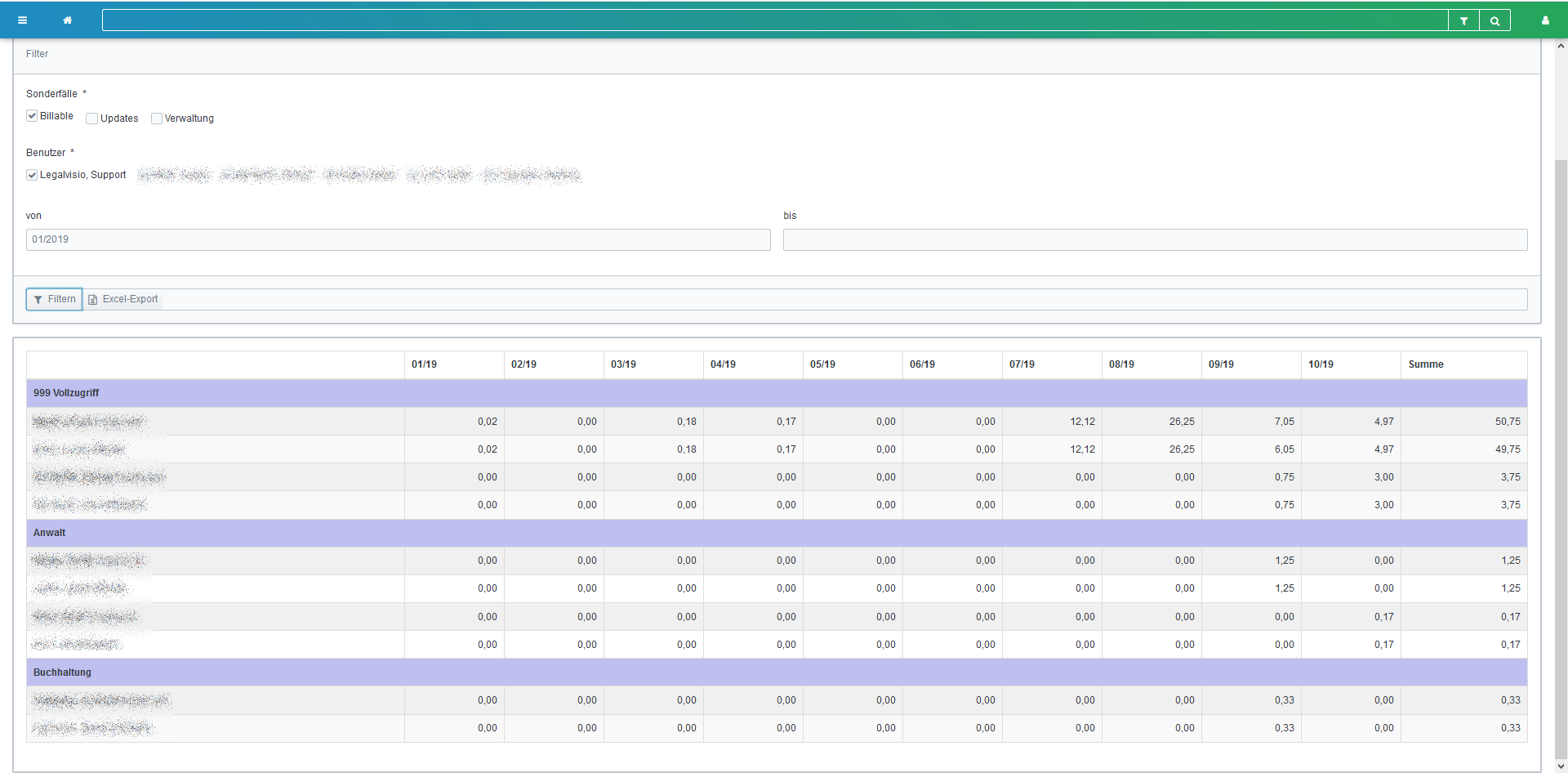
Task: Click the filter funnel icon in top bar
Action: [1463, 21]
